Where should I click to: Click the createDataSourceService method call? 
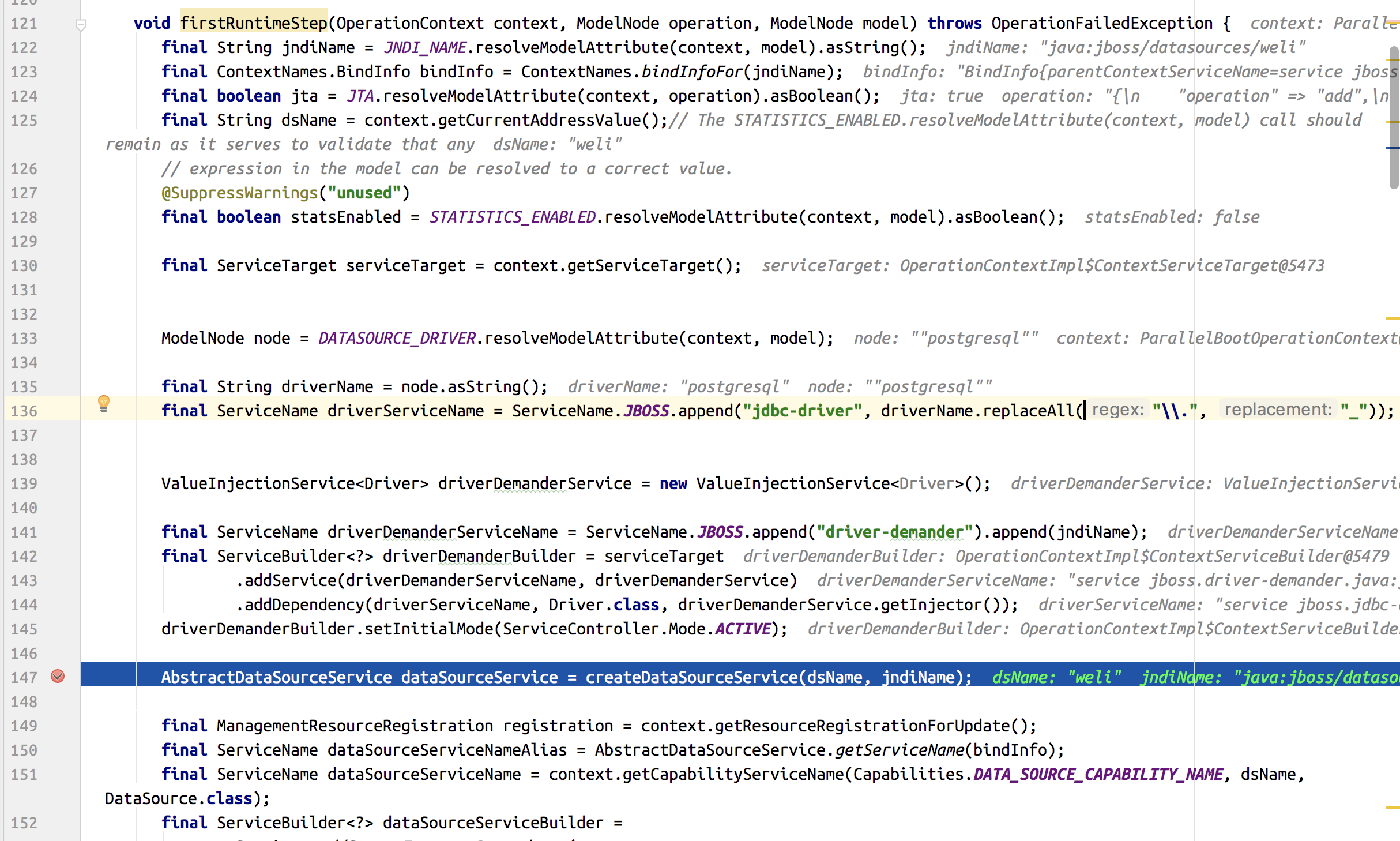click(691, 677)
